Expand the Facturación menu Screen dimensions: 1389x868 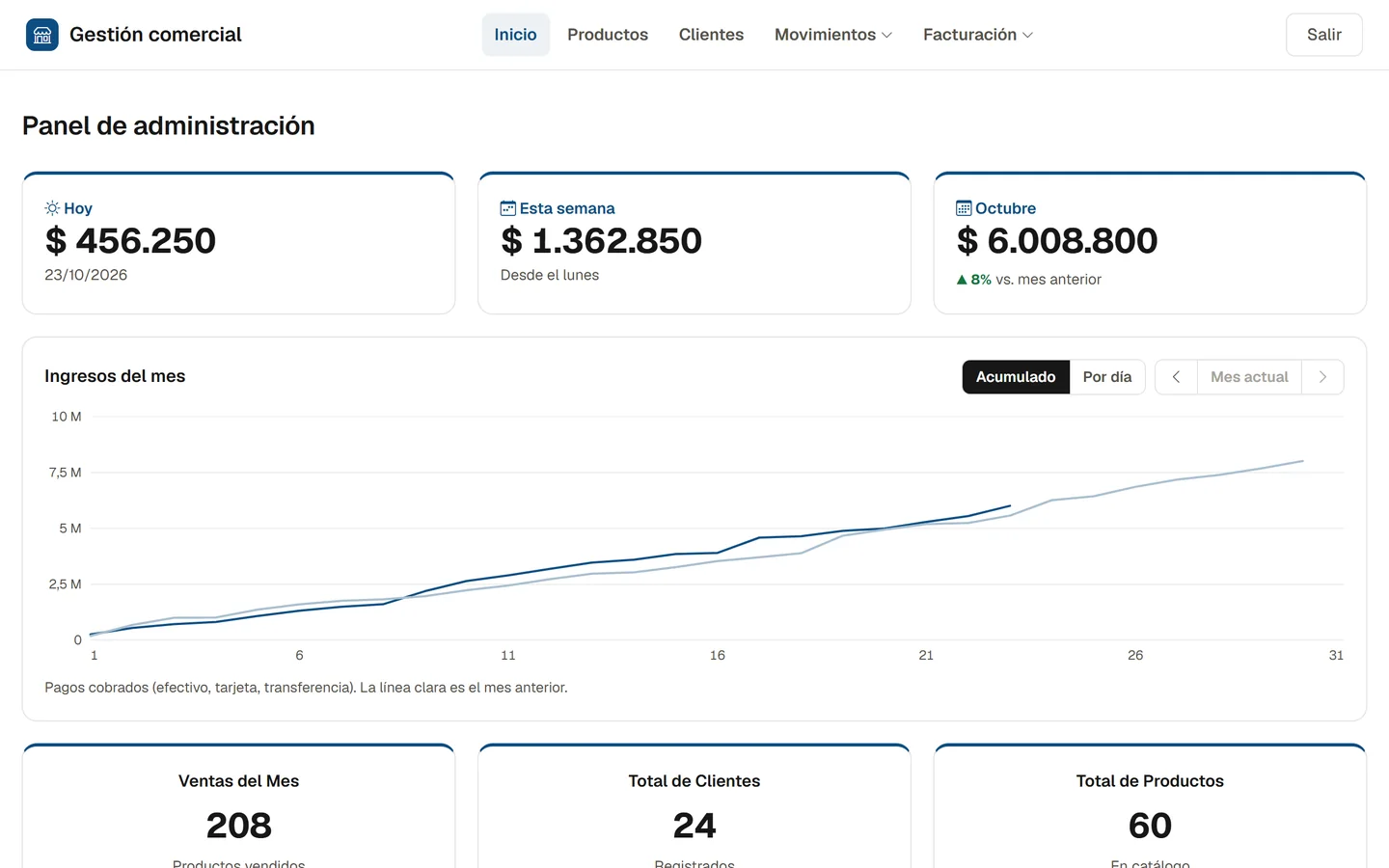pos(977,35)
